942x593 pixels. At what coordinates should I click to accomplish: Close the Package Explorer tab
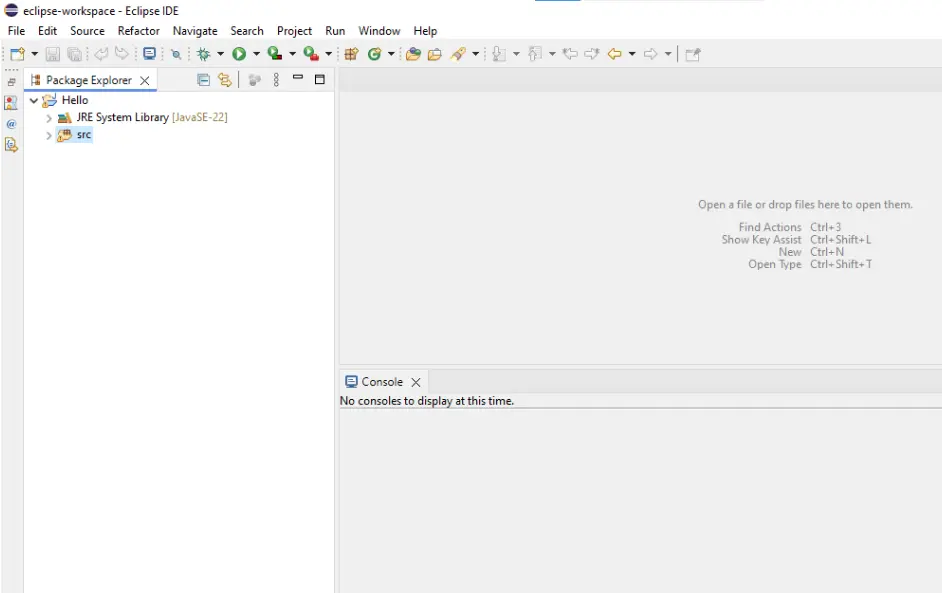(145, 81)
